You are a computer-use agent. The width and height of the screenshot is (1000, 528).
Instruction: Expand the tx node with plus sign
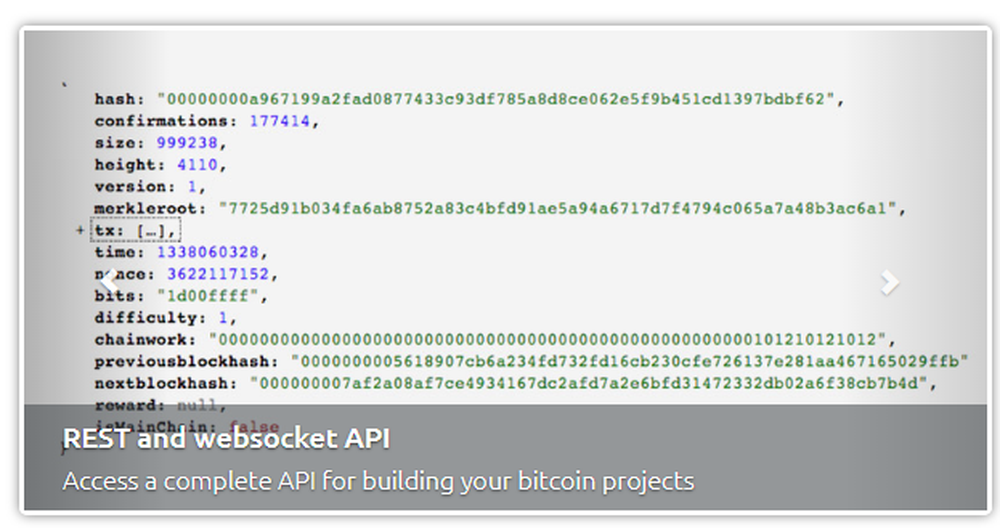(78, 231)
